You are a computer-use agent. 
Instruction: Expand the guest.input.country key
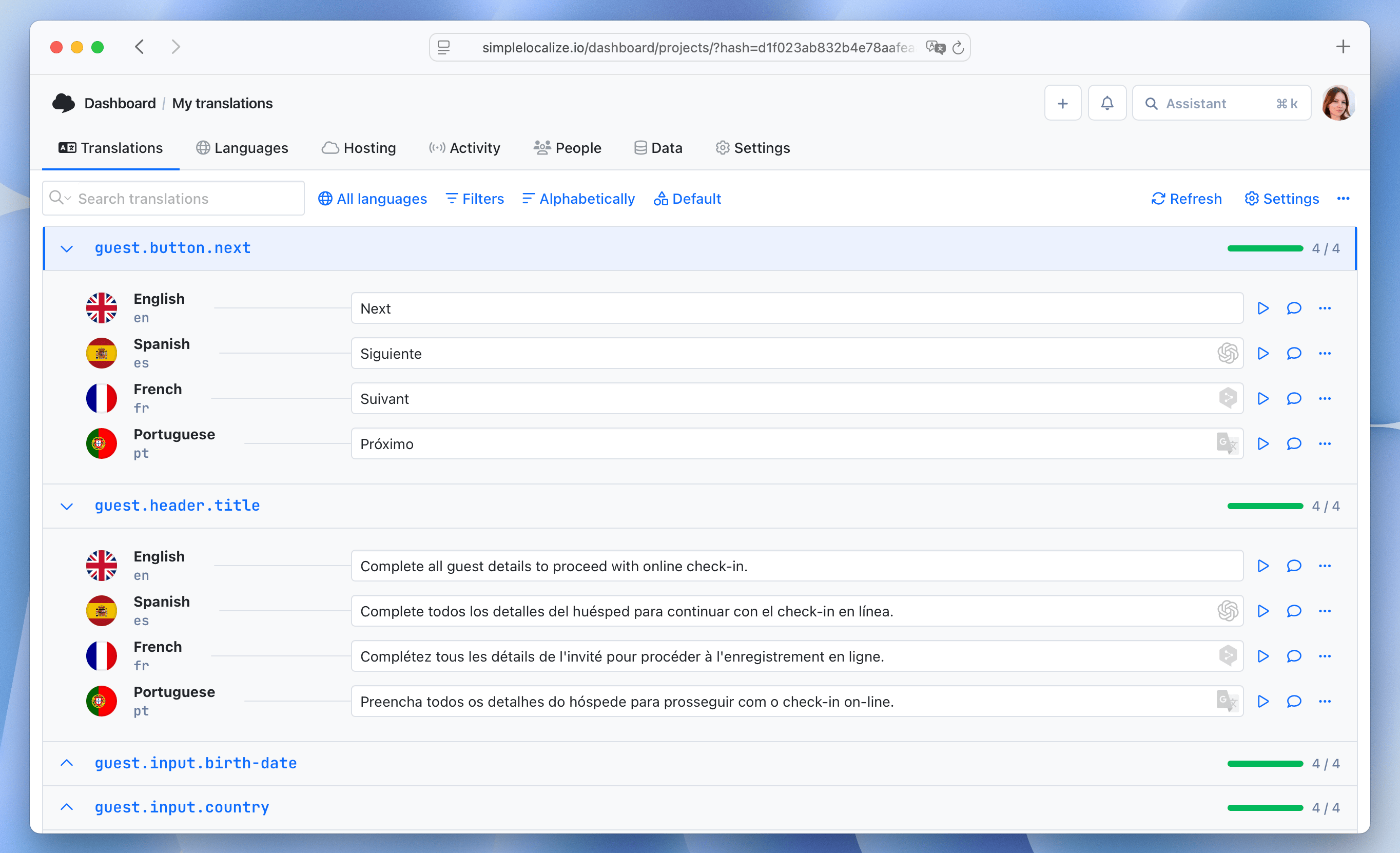coord(67,807)
